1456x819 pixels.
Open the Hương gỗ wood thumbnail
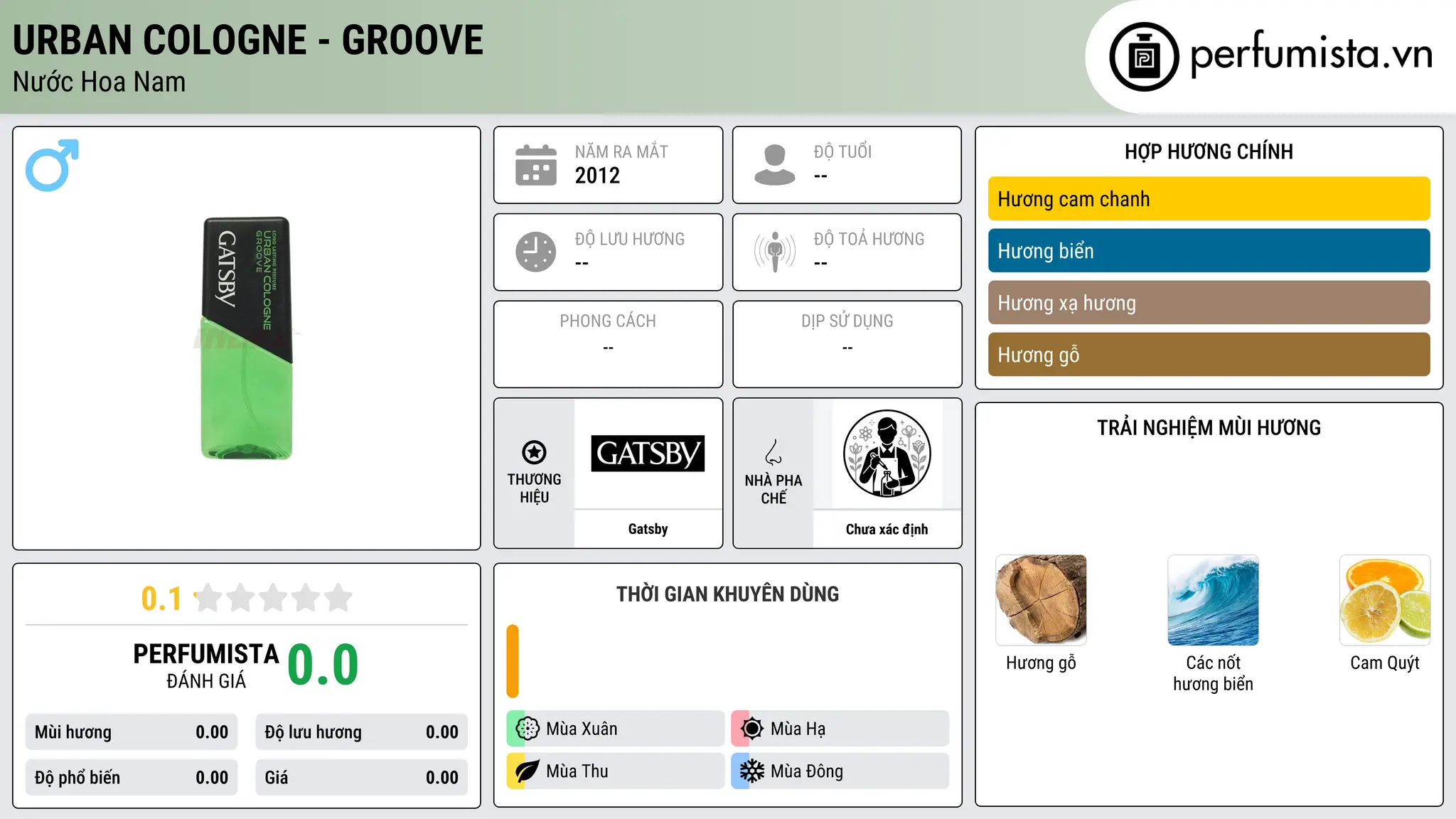tap(1041, 600)
